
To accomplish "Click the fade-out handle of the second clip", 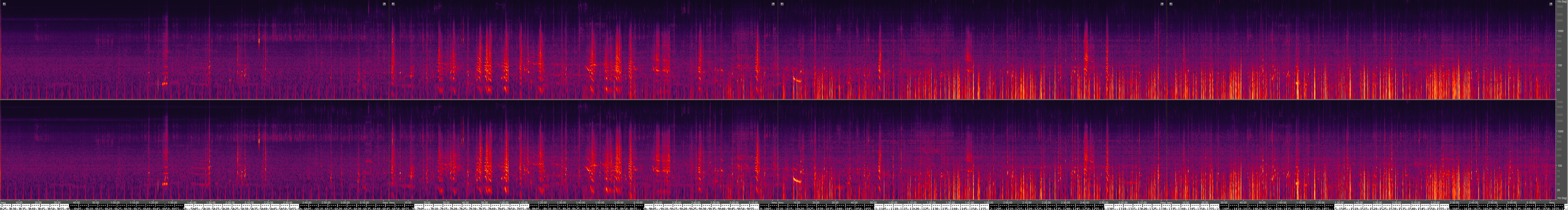I will click(x=773, y=4).
